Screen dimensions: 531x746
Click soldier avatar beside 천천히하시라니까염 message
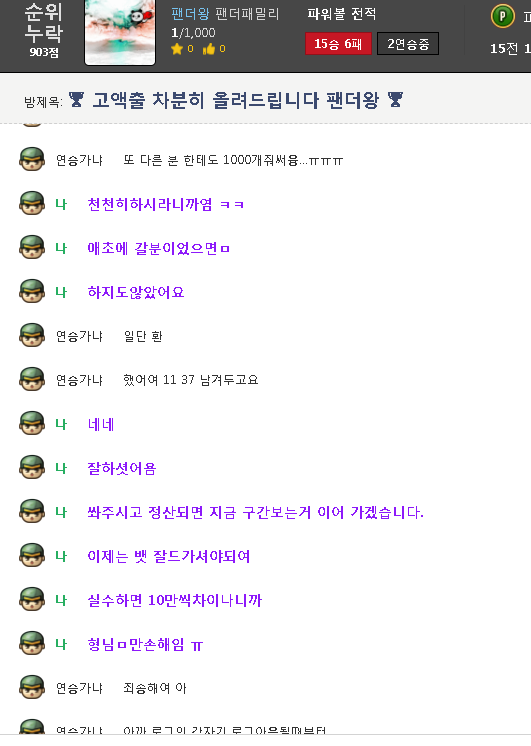point(32,203)
